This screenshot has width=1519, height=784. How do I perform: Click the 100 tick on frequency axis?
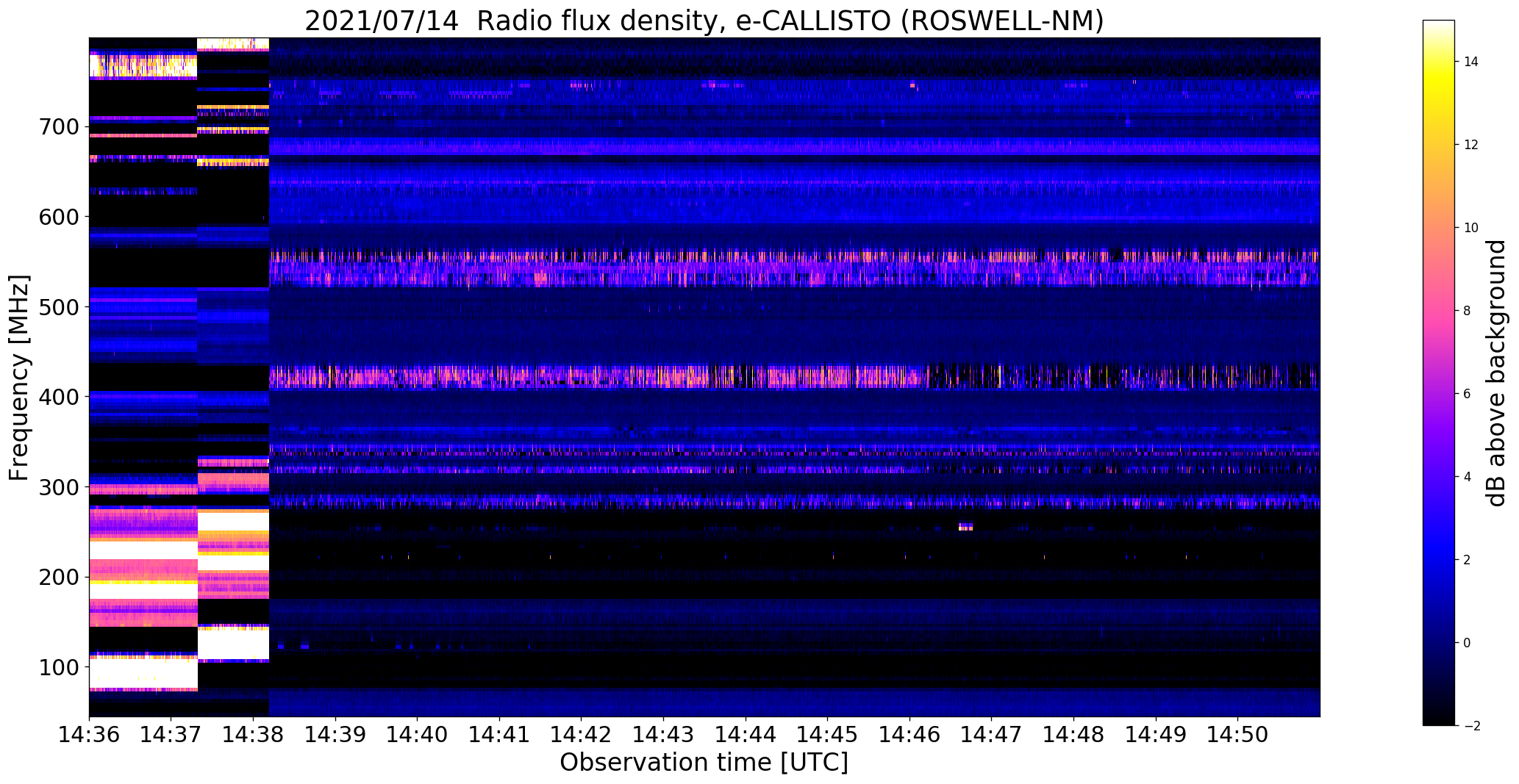click(x=57, y=667)
